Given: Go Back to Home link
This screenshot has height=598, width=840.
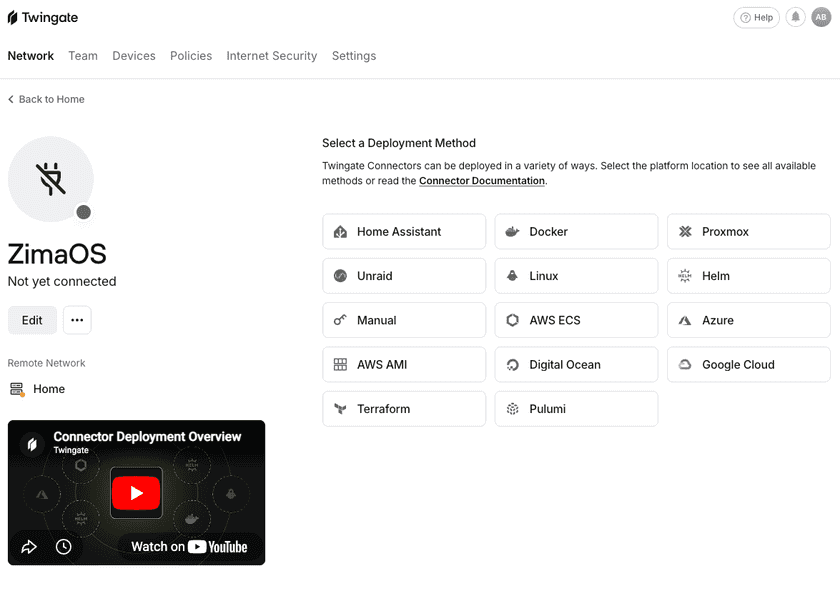Looking at the screenshot, I should coord(46,99).
